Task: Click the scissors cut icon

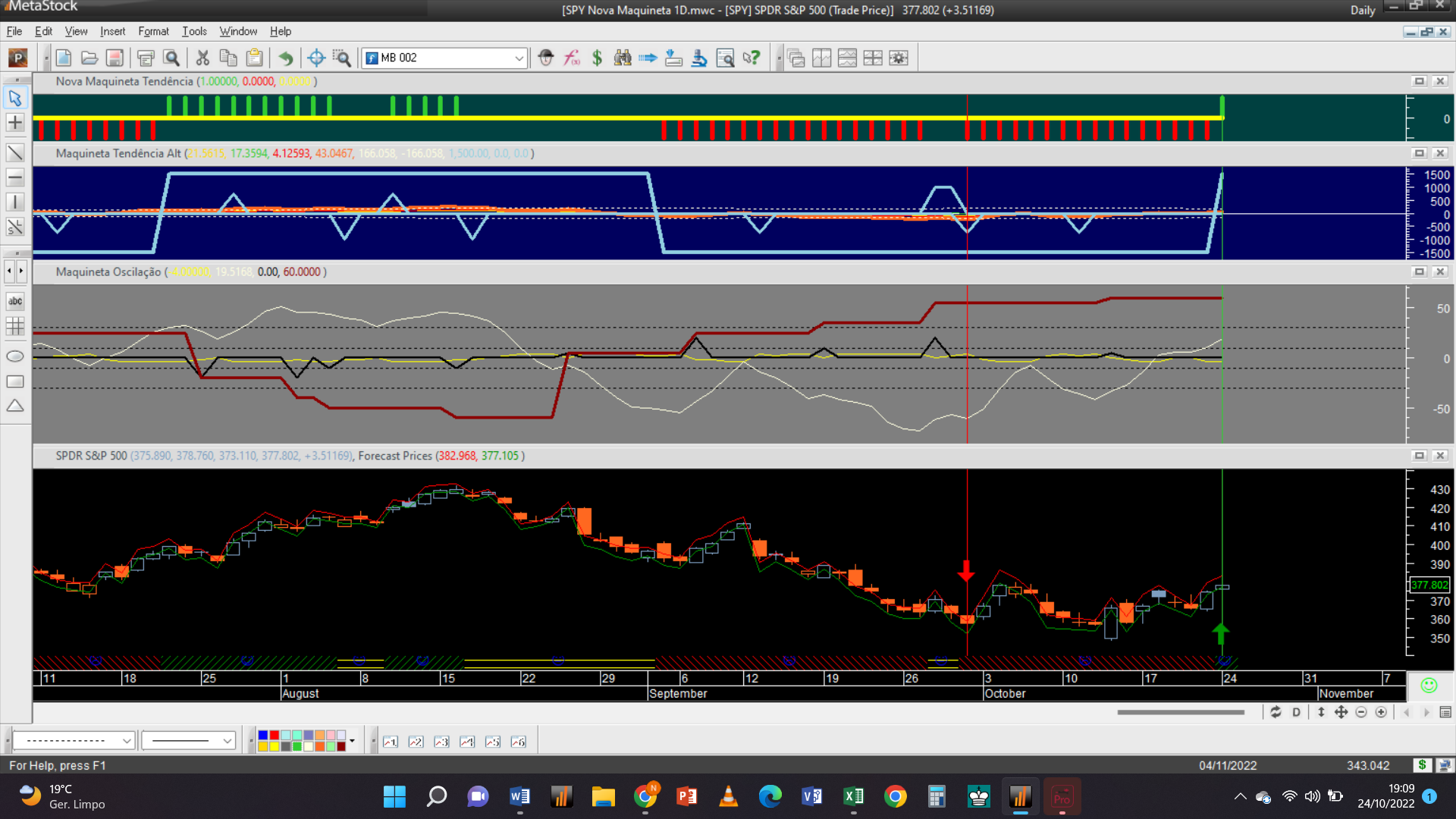Action: 202,58
